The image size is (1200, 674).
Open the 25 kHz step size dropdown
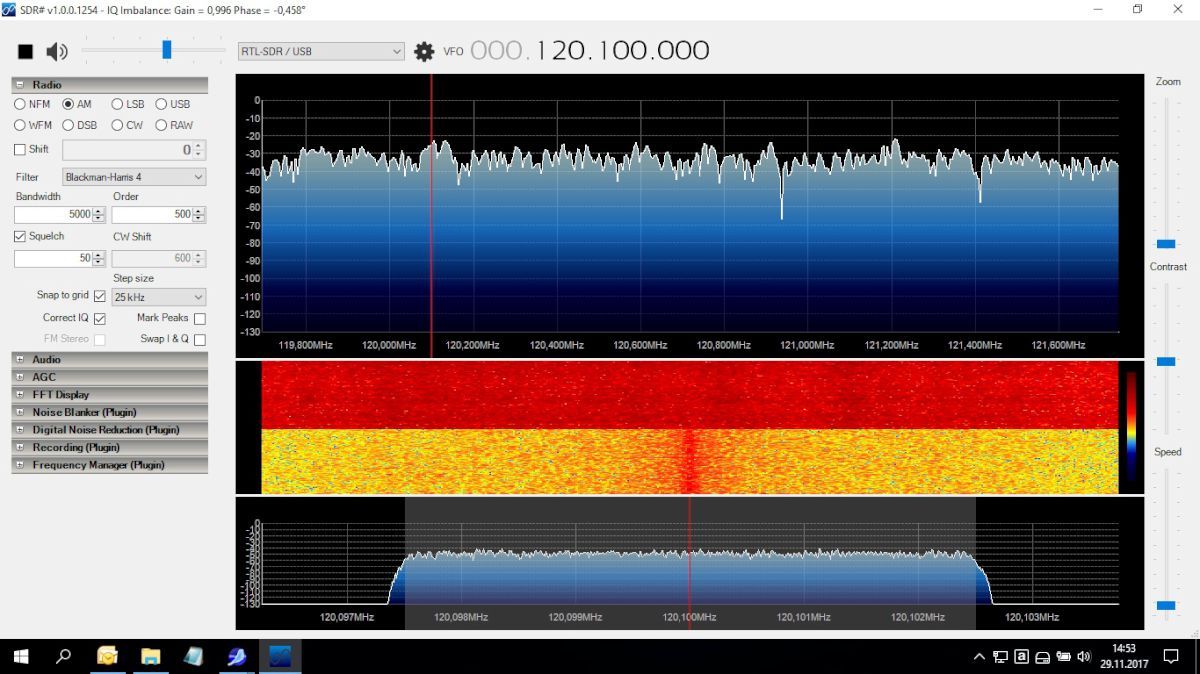159,297
